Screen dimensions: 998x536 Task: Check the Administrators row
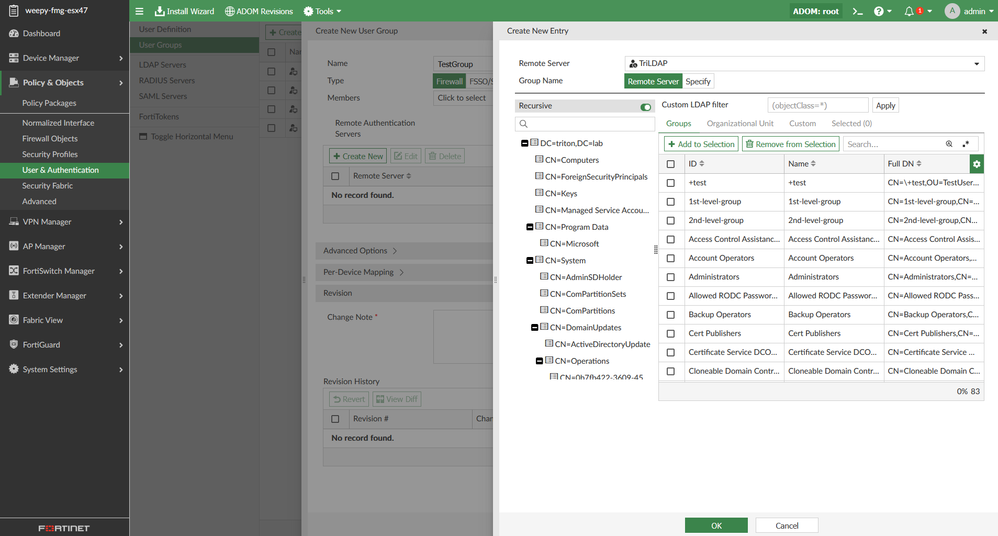tap(670, 277)
